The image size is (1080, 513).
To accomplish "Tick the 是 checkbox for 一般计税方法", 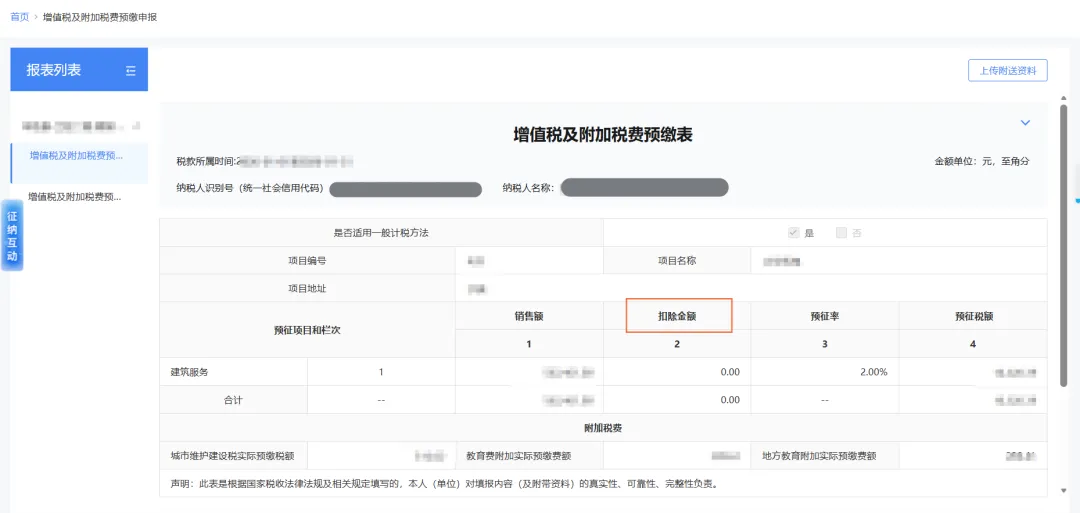I will coord(793,233).
